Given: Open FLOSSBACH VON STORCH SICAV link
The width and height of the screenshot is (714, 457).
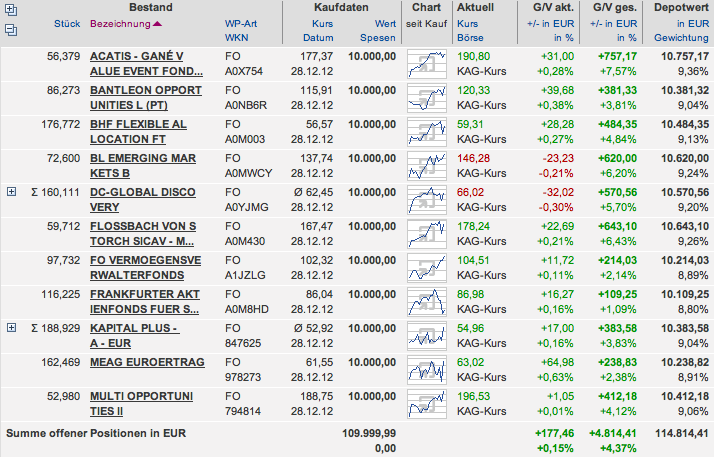Looking at the screenshot, I should (x=143, y=234).
